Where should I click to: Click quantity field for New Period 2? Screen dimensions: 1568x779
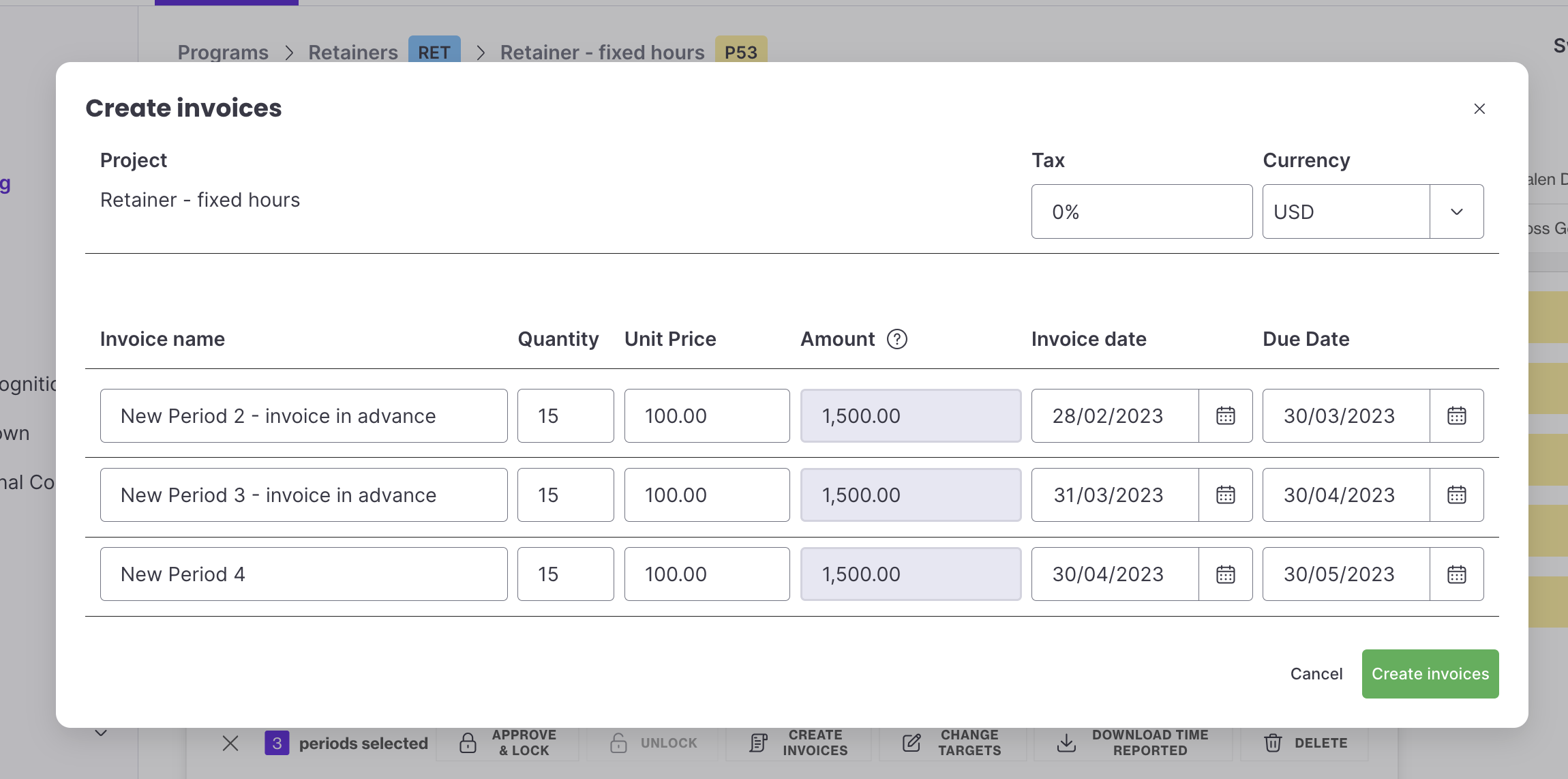click(566, 416)
